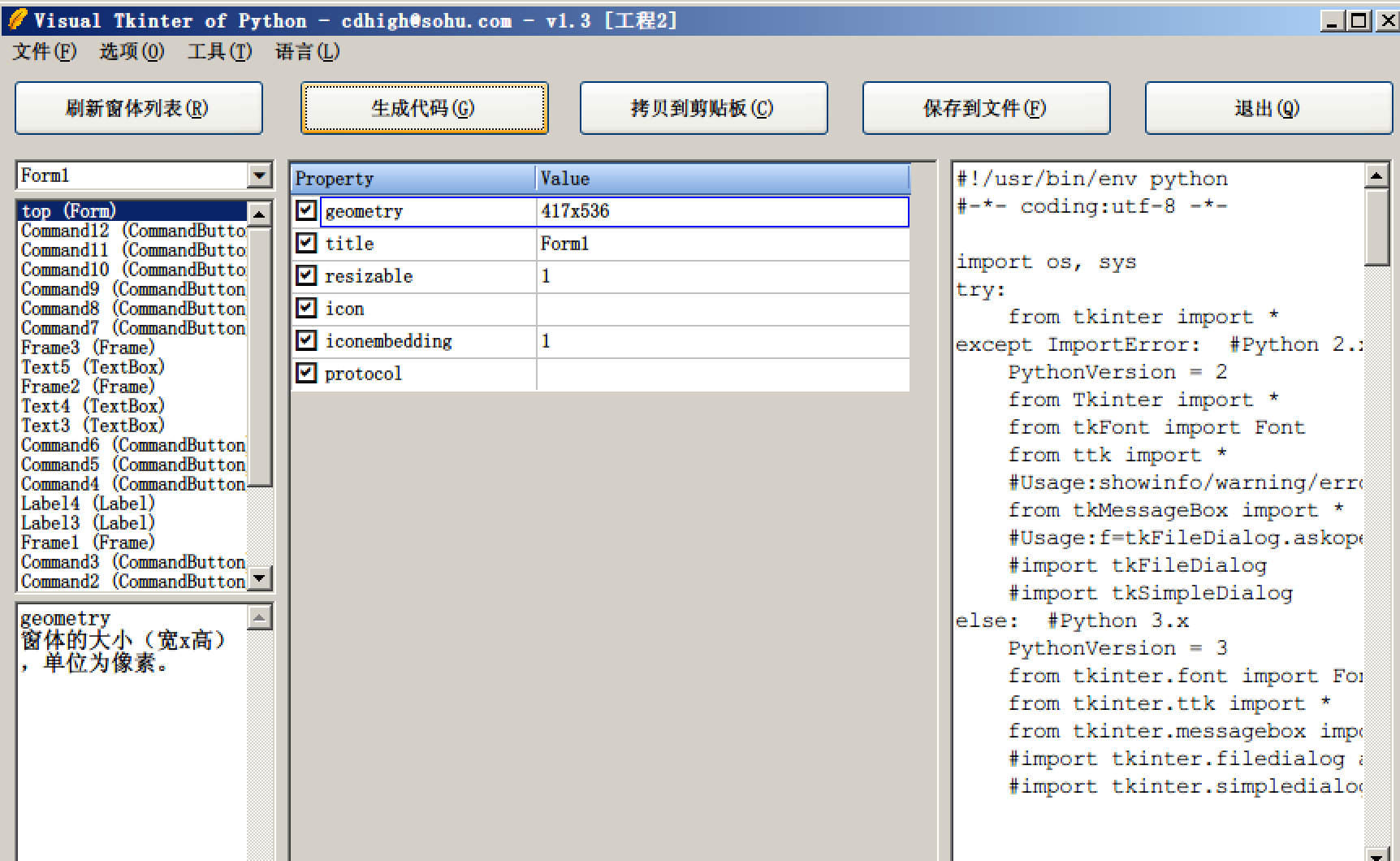Open the Form1 combo box dropdown
1400x861 pixels.
click(x=259, y=175)
